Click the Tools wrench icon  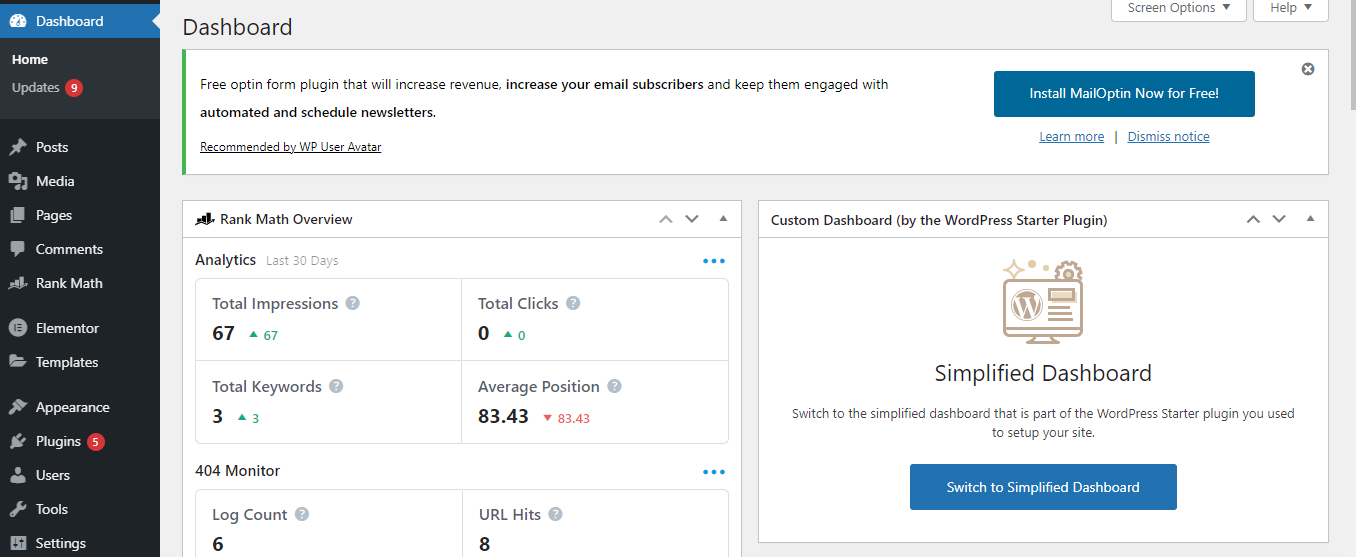pos(18,509)
